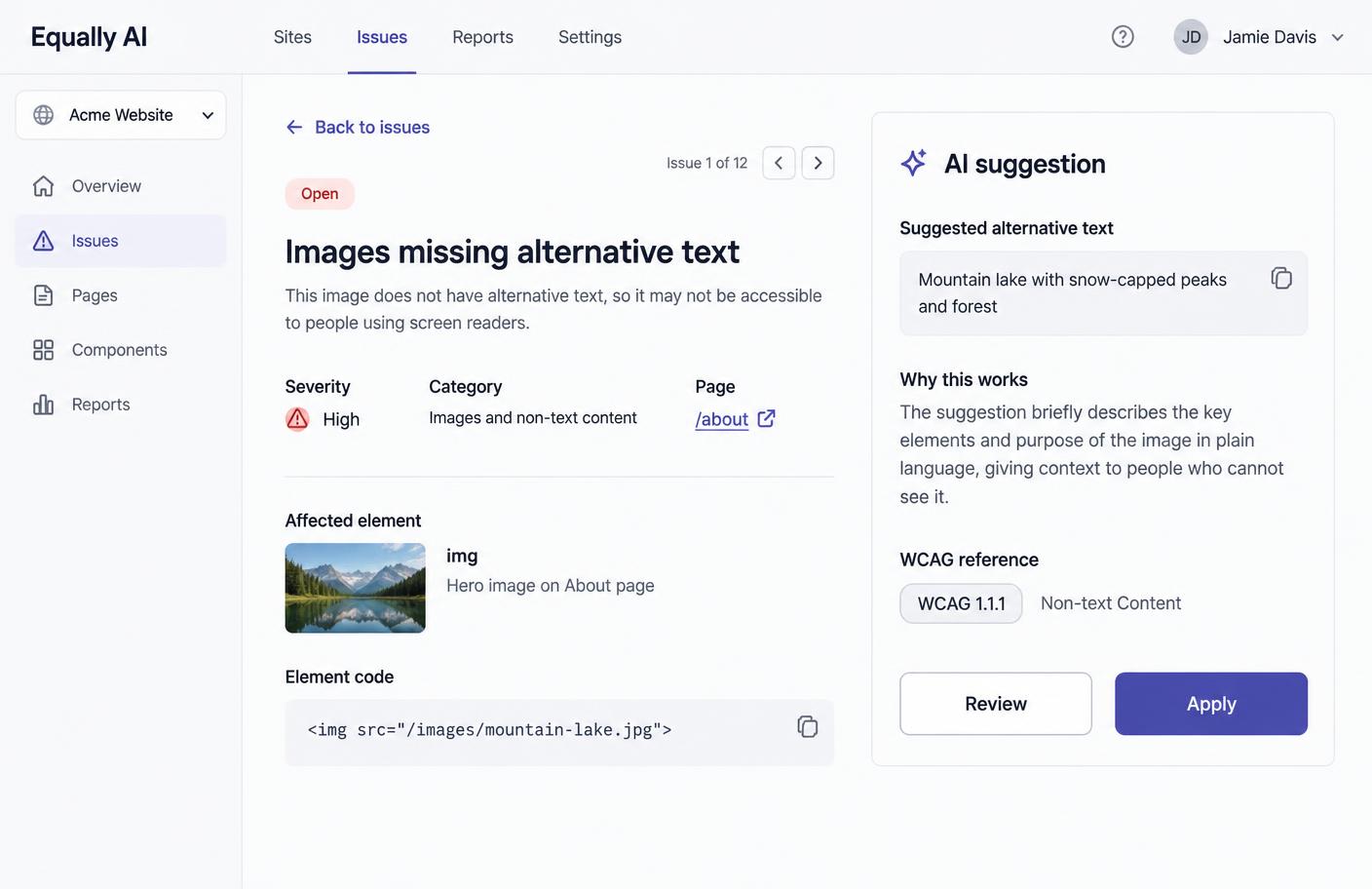Click the 'Jamie Davis' user name
1372x889 pixels.
pos(1270,37)
